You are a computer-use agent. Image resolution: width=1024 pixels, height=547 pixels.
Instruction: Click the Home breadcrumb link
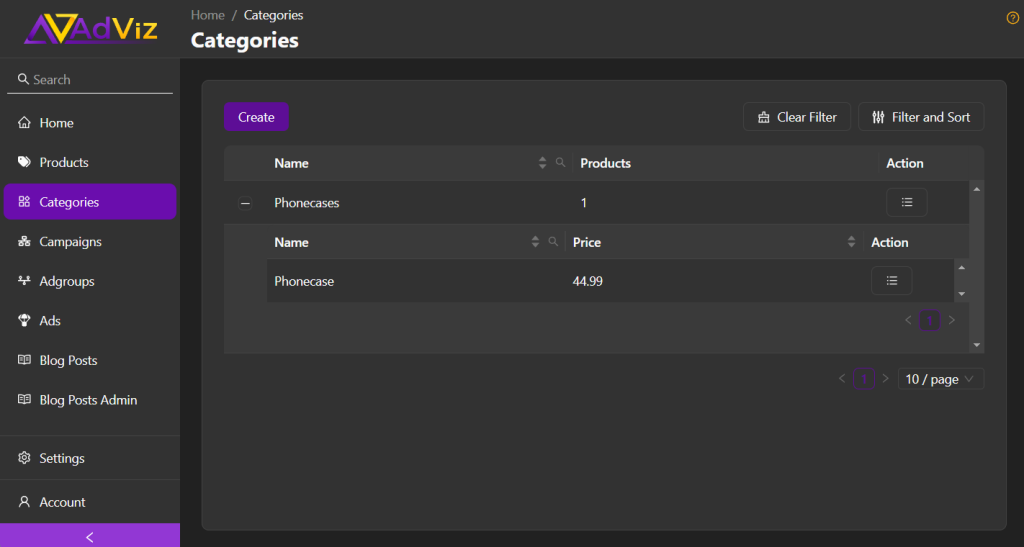pos(208,15)
